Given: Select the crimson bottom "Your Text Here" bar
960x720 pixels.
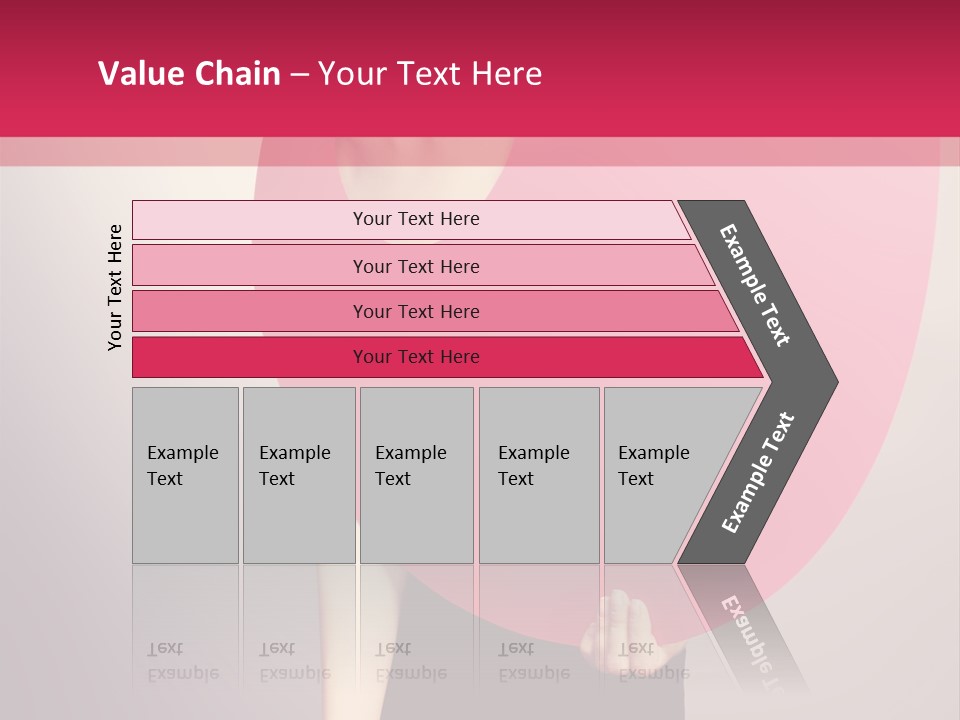Looking at the screenshot, I should pos(416,357).
